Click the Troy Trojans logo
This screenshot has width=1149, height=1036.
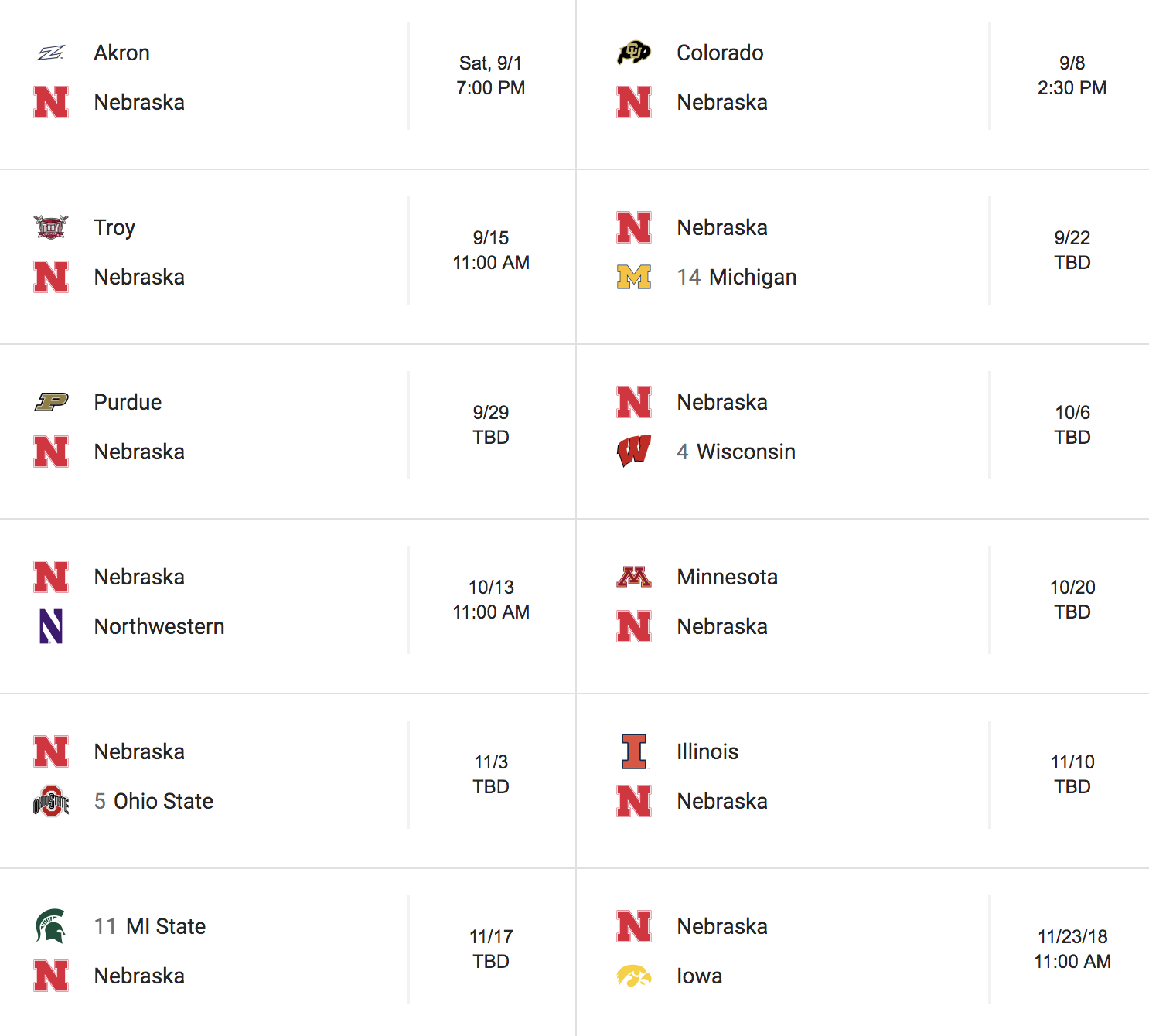[x=51, y=227]
